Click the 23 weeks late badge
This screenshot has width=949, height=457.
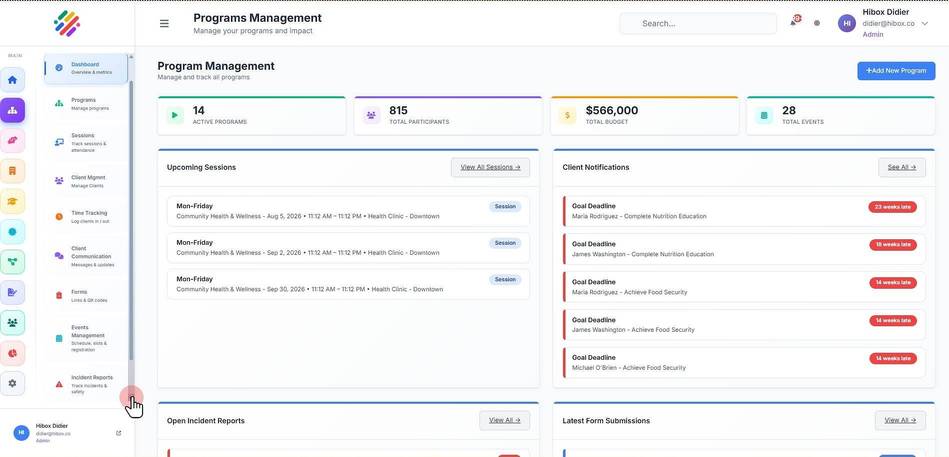[893, 207]
